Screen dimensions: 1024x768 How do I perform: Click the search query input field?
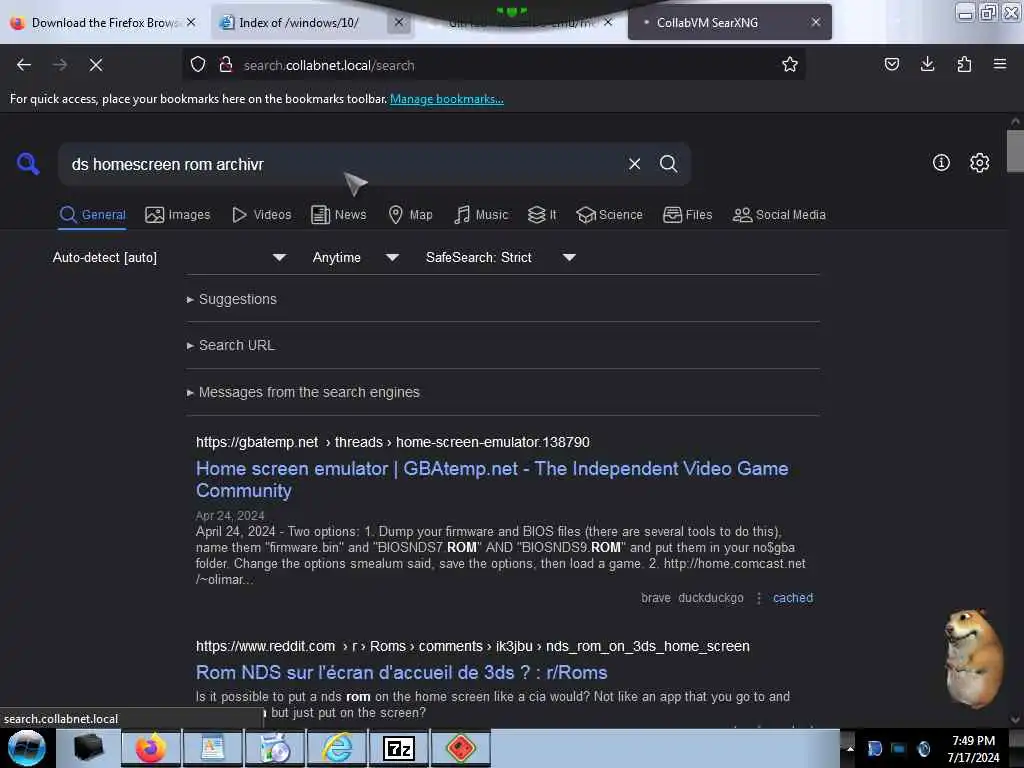(343, 164)
